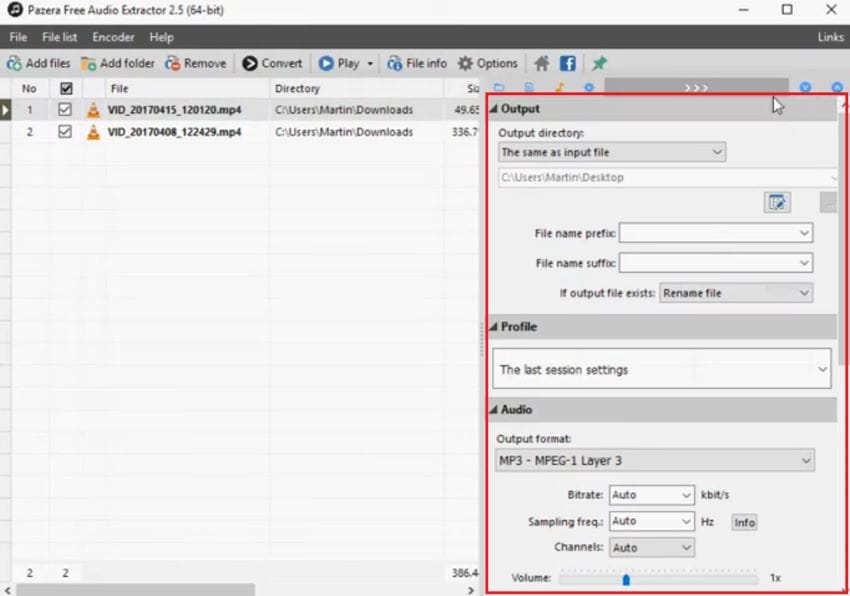Screen dimensions: 850x596
Task: Click the Directory cell of row 2
Action: pyautogui.click(x=356, y=132)
